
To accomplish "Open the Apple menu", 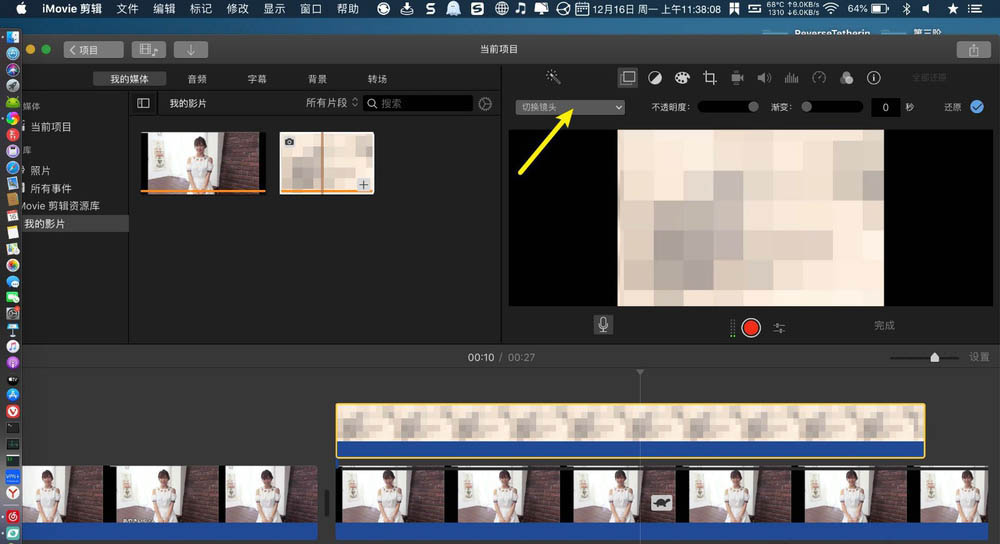I will [20, 9].
